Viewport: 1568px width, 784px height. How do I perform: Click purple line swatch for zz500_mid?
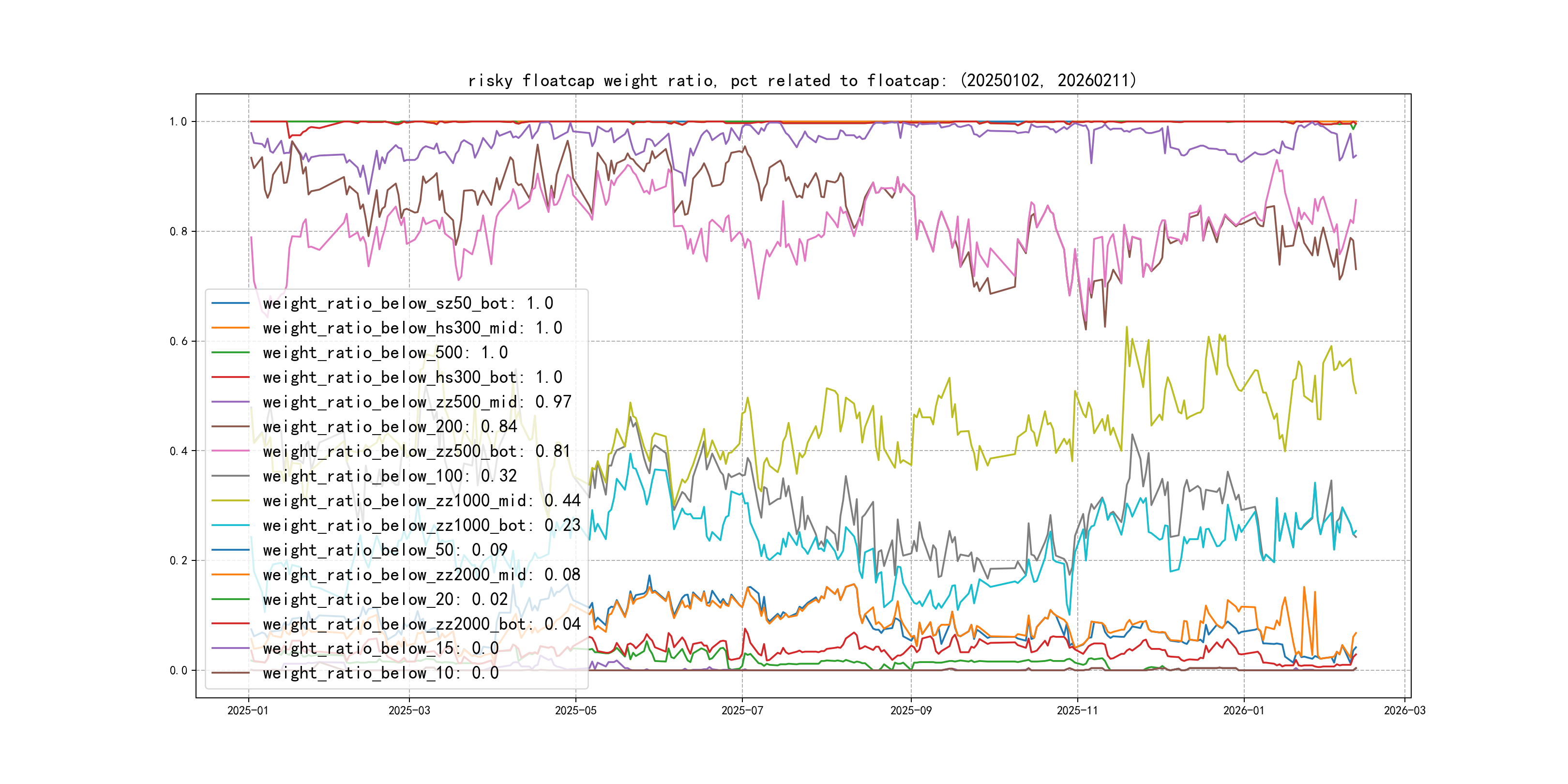coord(230,402)
